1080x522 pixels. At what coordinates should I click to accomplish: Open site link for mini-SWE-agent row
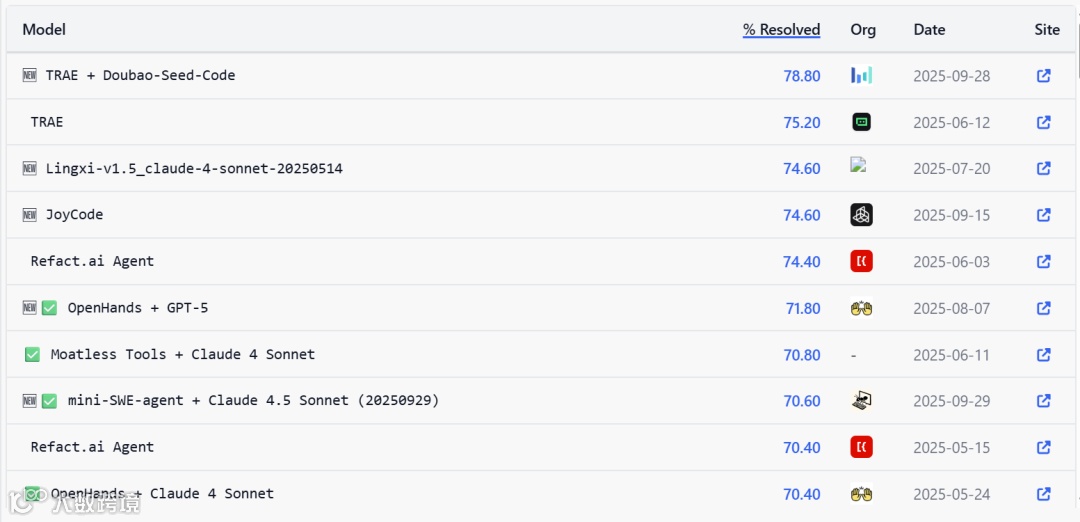click(x=1043, y=401)
